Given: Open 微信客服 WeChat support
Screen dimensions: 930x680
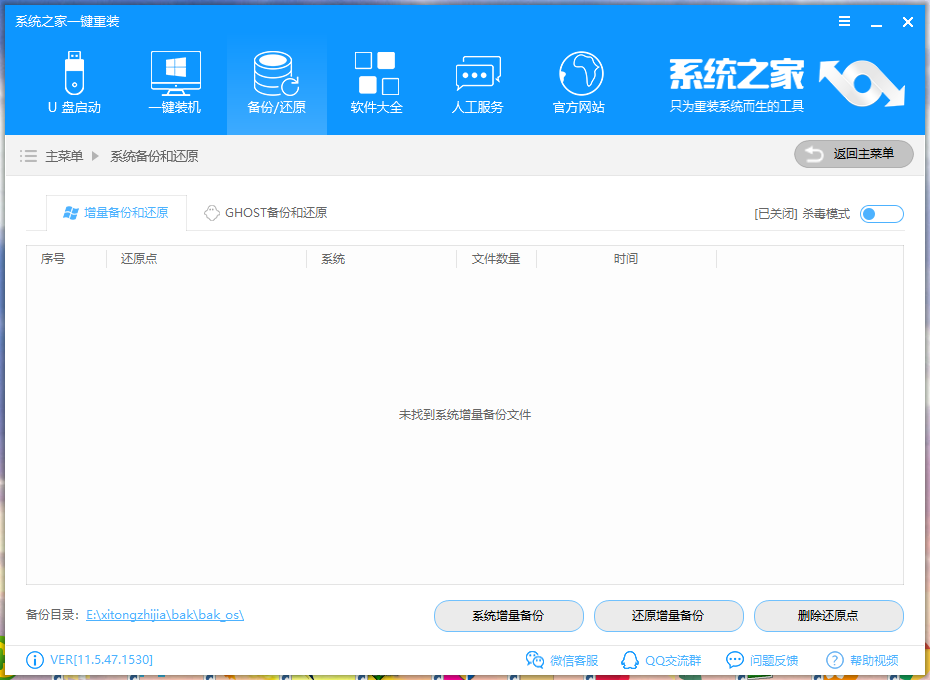Looking at the screenshot, I should tap(562, 660).
